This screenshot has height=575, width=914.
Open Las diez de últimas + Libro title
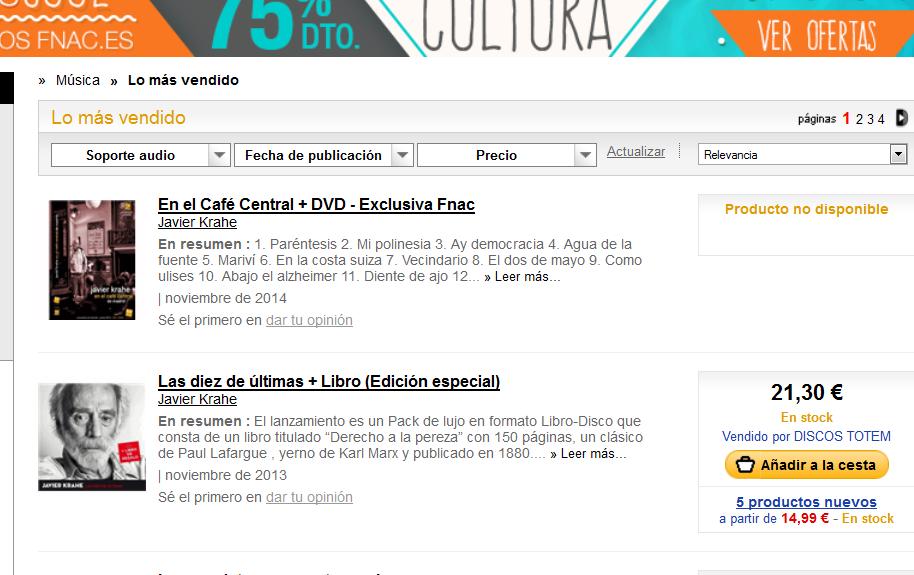(329, 381)
